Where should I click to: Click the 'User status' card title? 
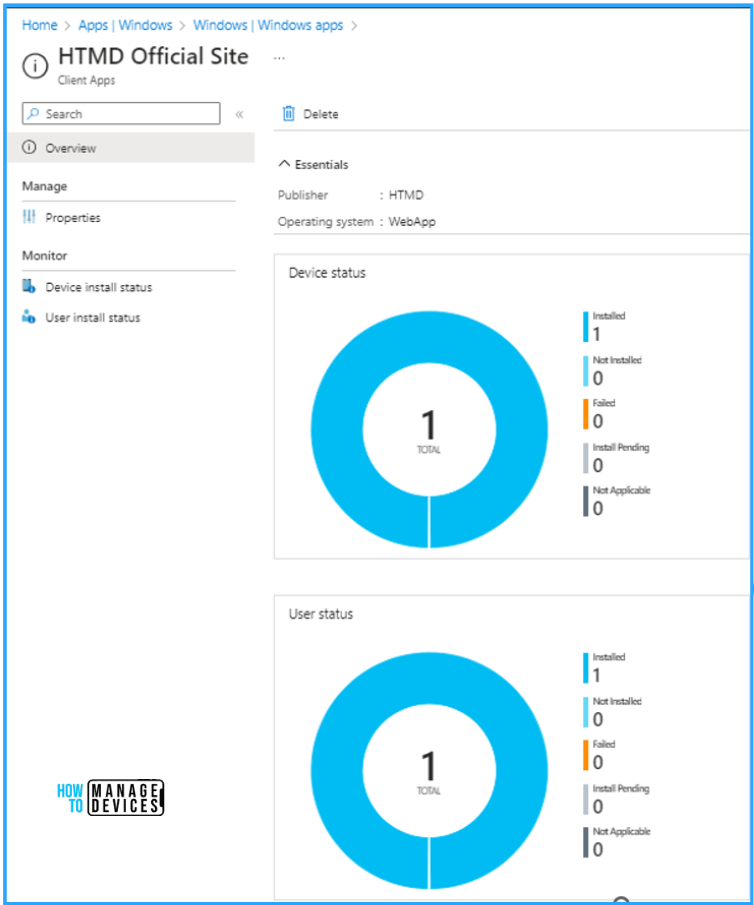pos(320,614)
